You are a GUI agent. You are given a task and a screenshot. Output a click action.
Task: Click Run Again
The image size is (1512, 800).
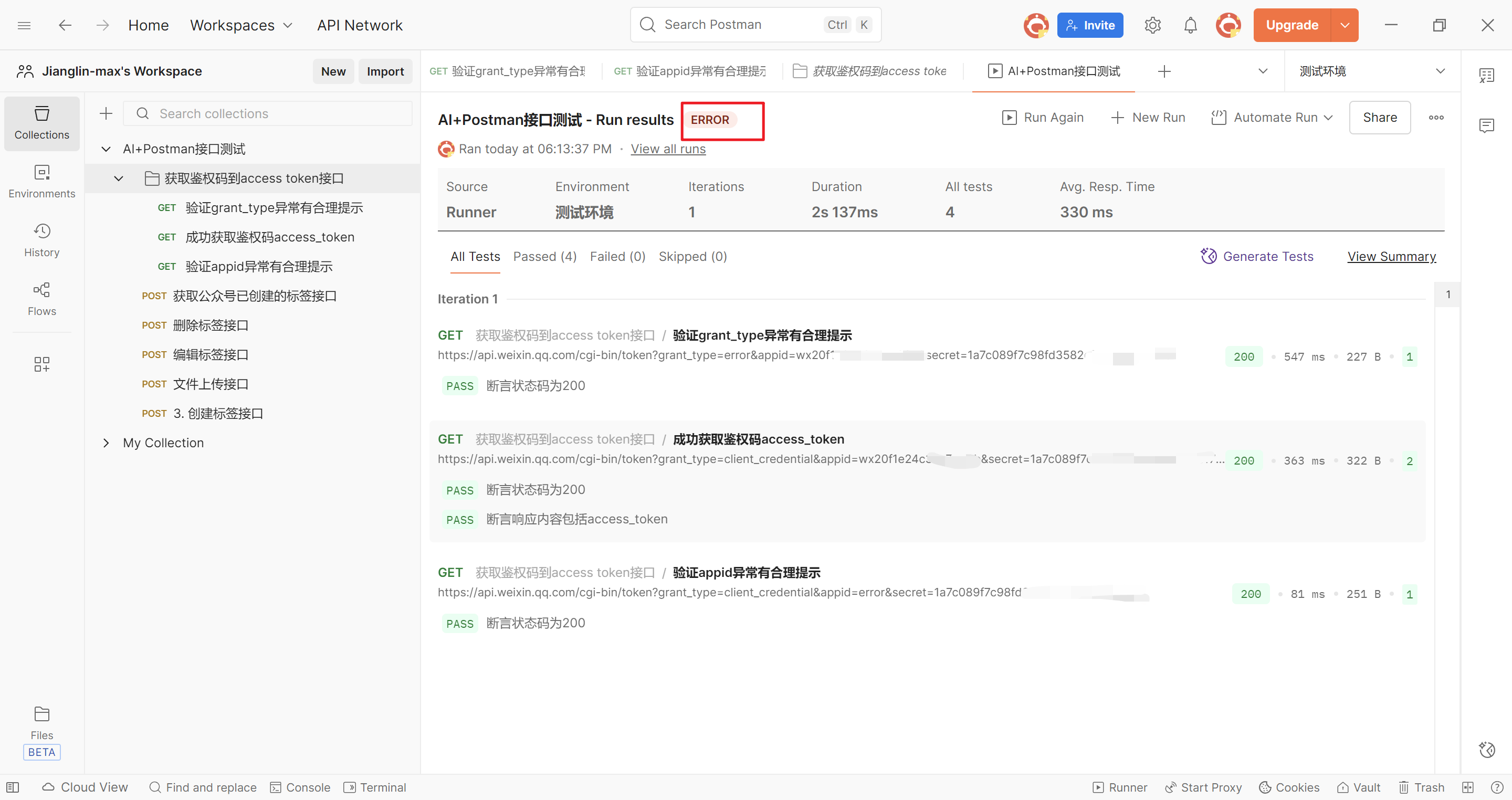(x=1043, y=118)
